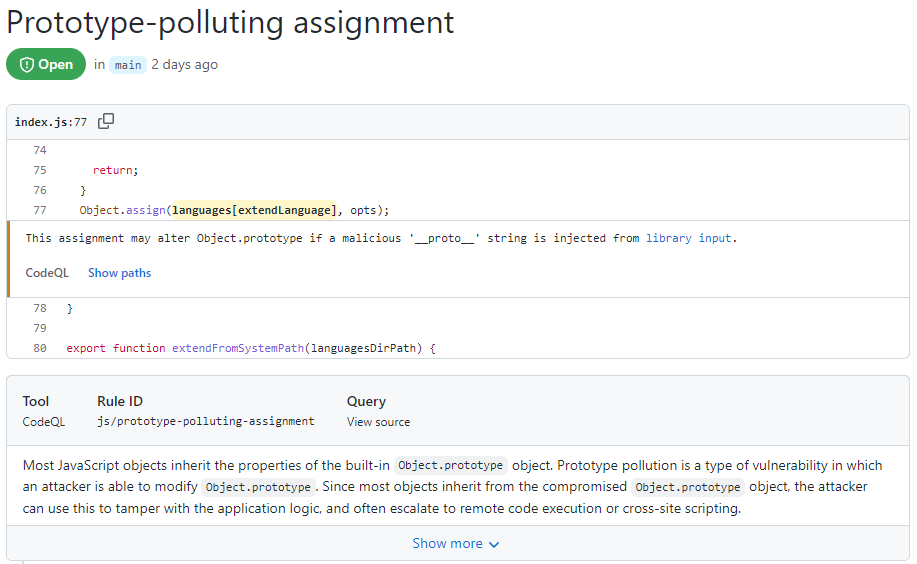Click the shield icon in Open badge

(27, 65)
